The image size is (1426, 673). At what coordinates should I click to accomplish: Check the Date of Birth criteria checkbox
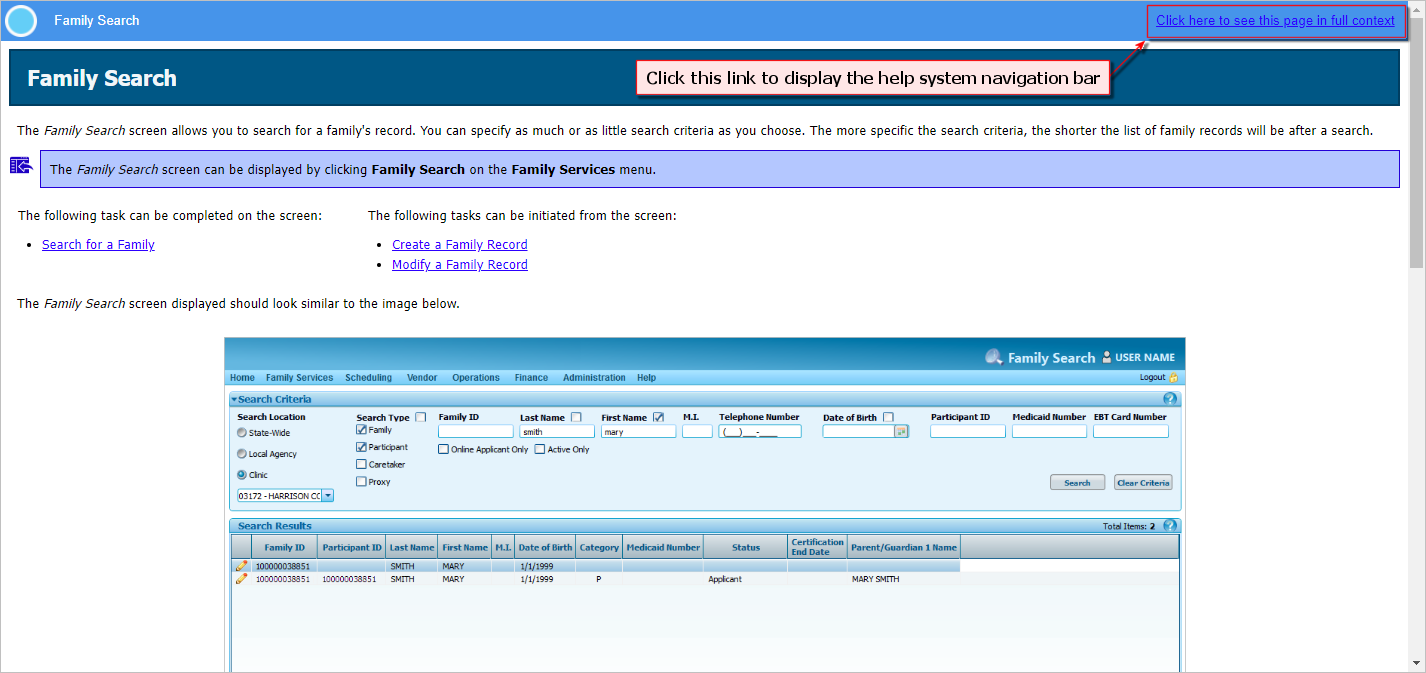coord(890,417)
